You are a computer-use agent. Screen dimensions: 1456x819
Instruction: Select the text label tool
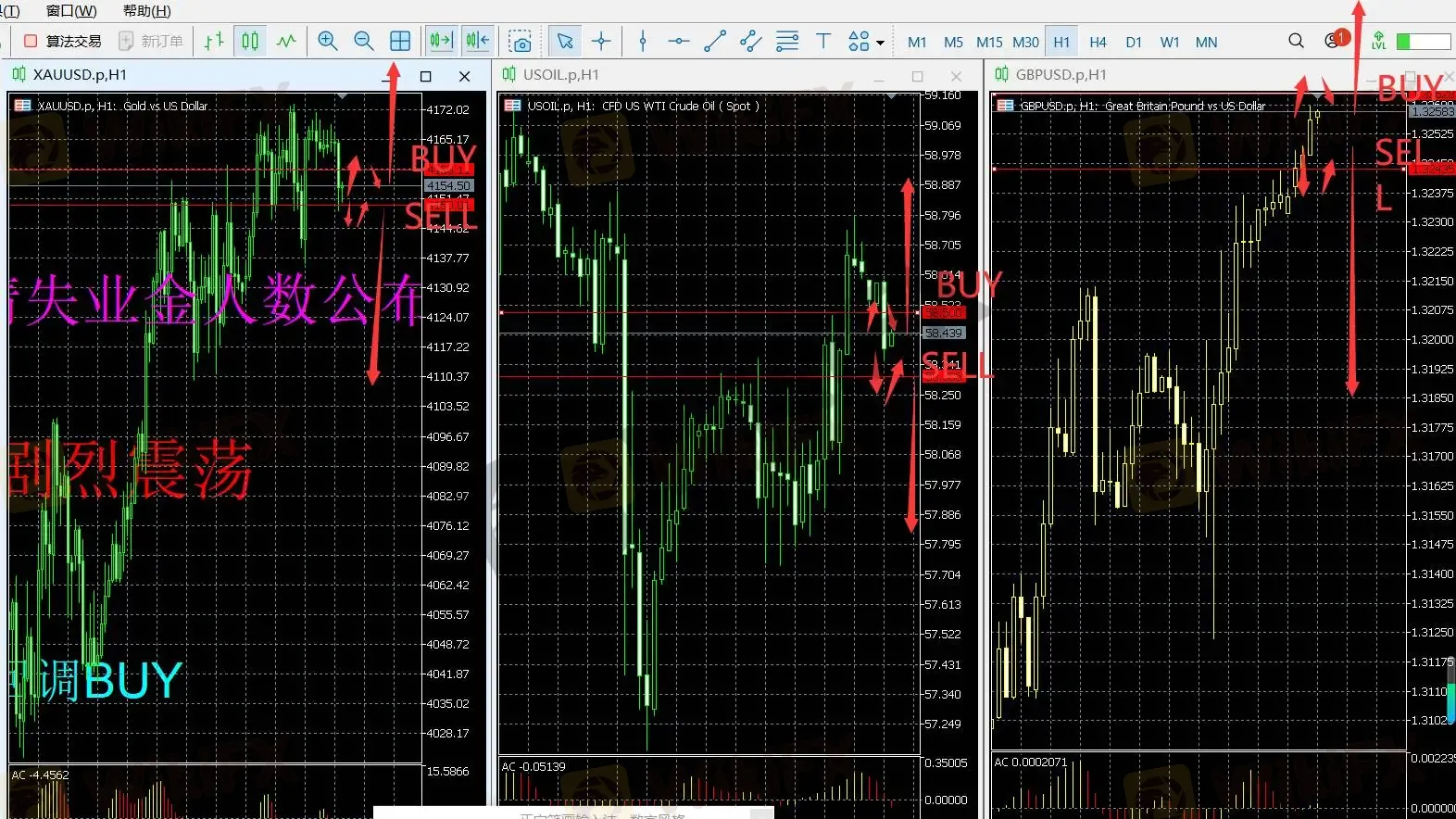pyautogui.click(x=823, y=41)
